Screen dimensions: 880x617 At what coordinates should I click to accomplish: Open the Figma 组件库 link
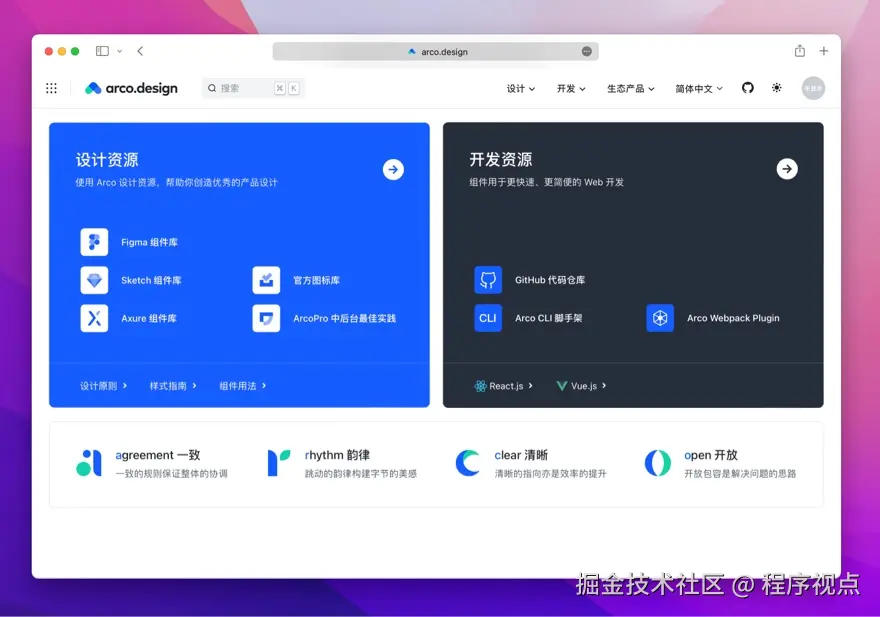149,243
